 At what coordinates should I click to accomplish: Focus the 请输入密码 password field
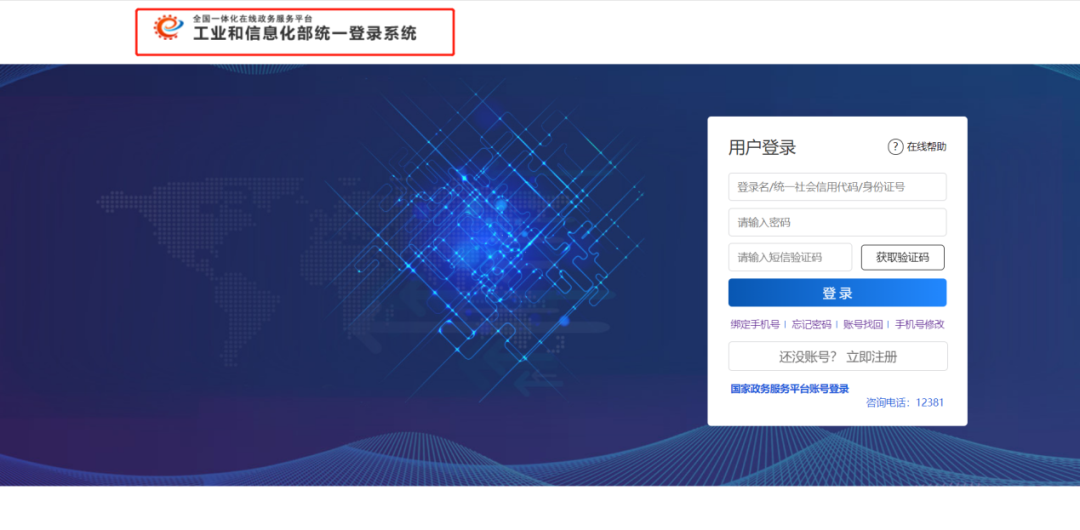click(x=837, y=222)
